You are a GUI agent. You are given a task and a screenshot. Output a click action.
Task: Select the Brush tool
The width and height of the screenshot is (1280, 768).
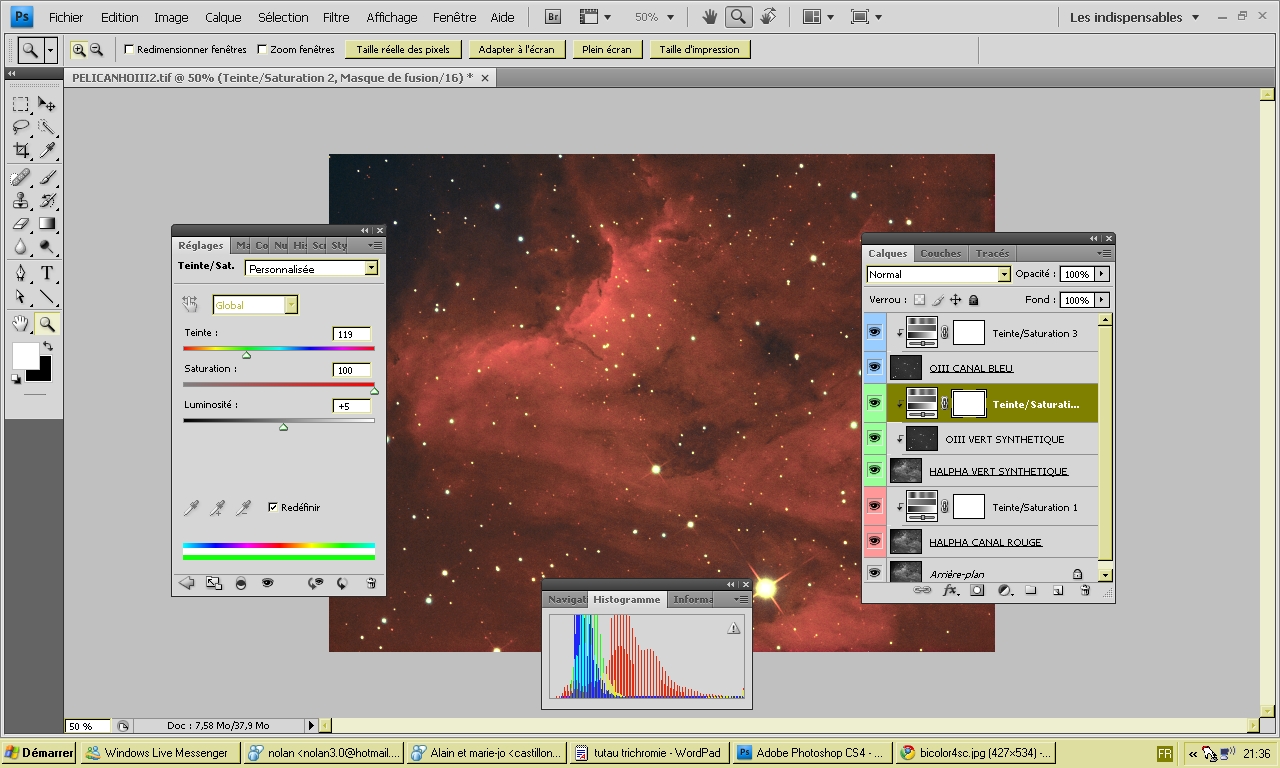pos(46,178)
